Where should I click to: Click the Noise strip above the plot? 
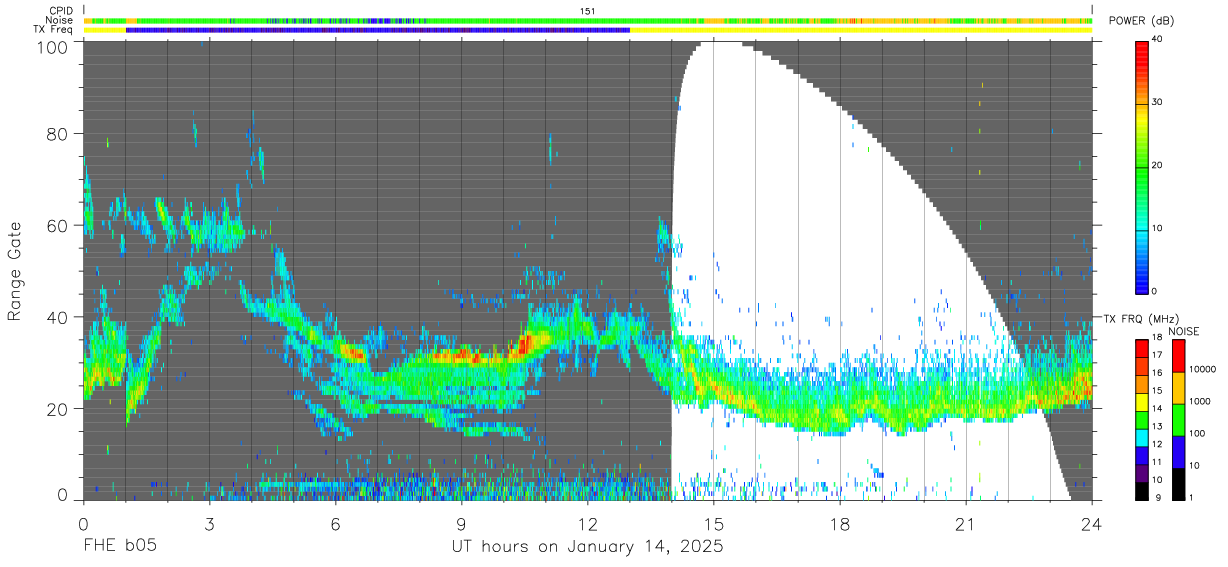[x=587, y=21]
